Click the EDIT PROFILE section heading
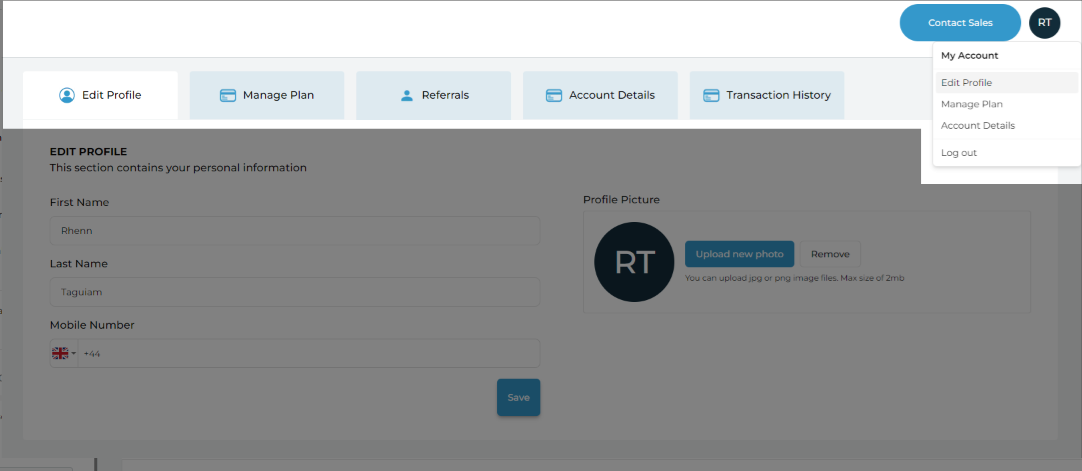 88,152
